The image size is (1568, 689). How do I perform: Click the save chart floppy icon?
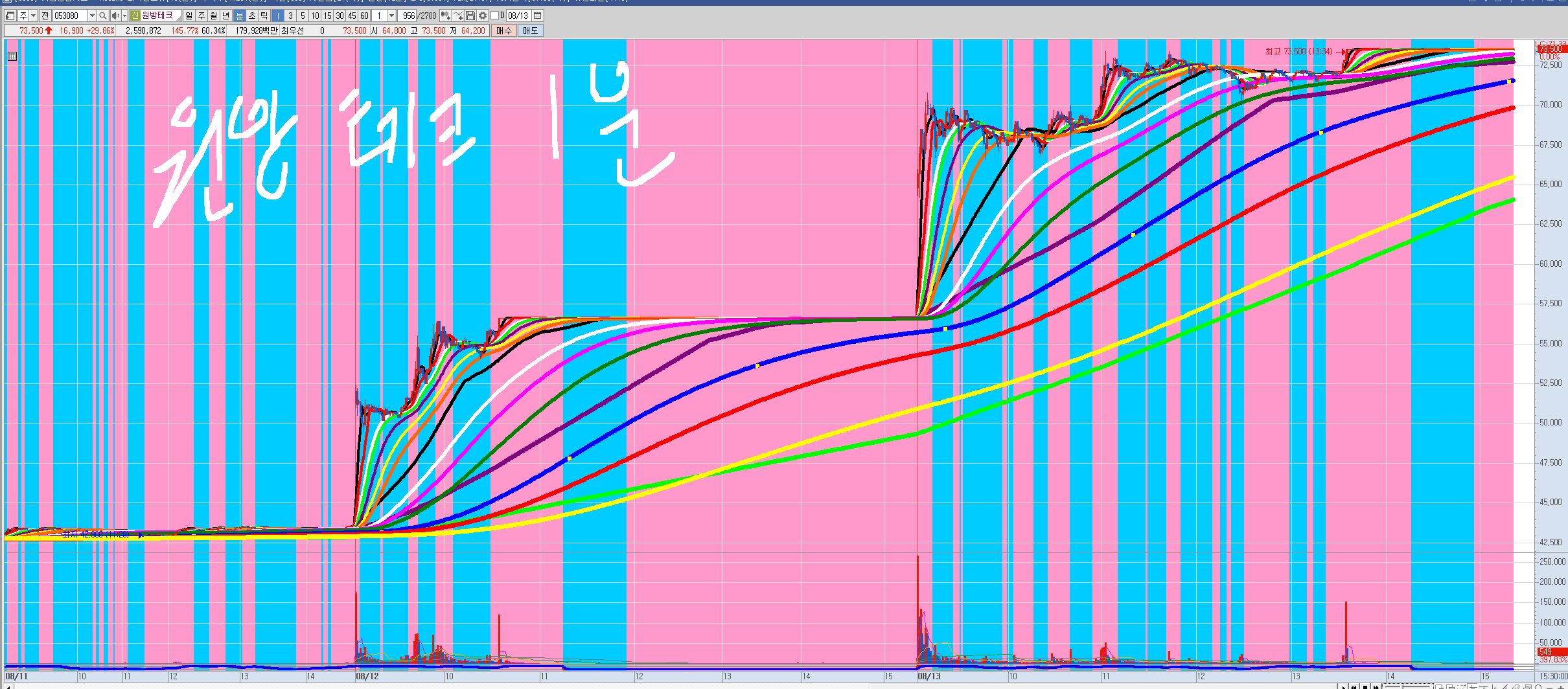coord(470,16)
